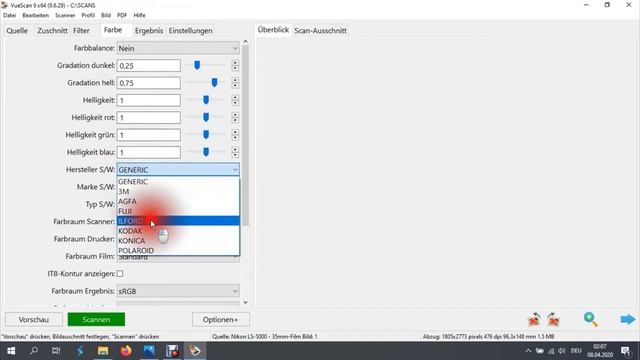Open the Datei menu
The width and height of the screenshot is (640, 360).
[x=9, y=15]
